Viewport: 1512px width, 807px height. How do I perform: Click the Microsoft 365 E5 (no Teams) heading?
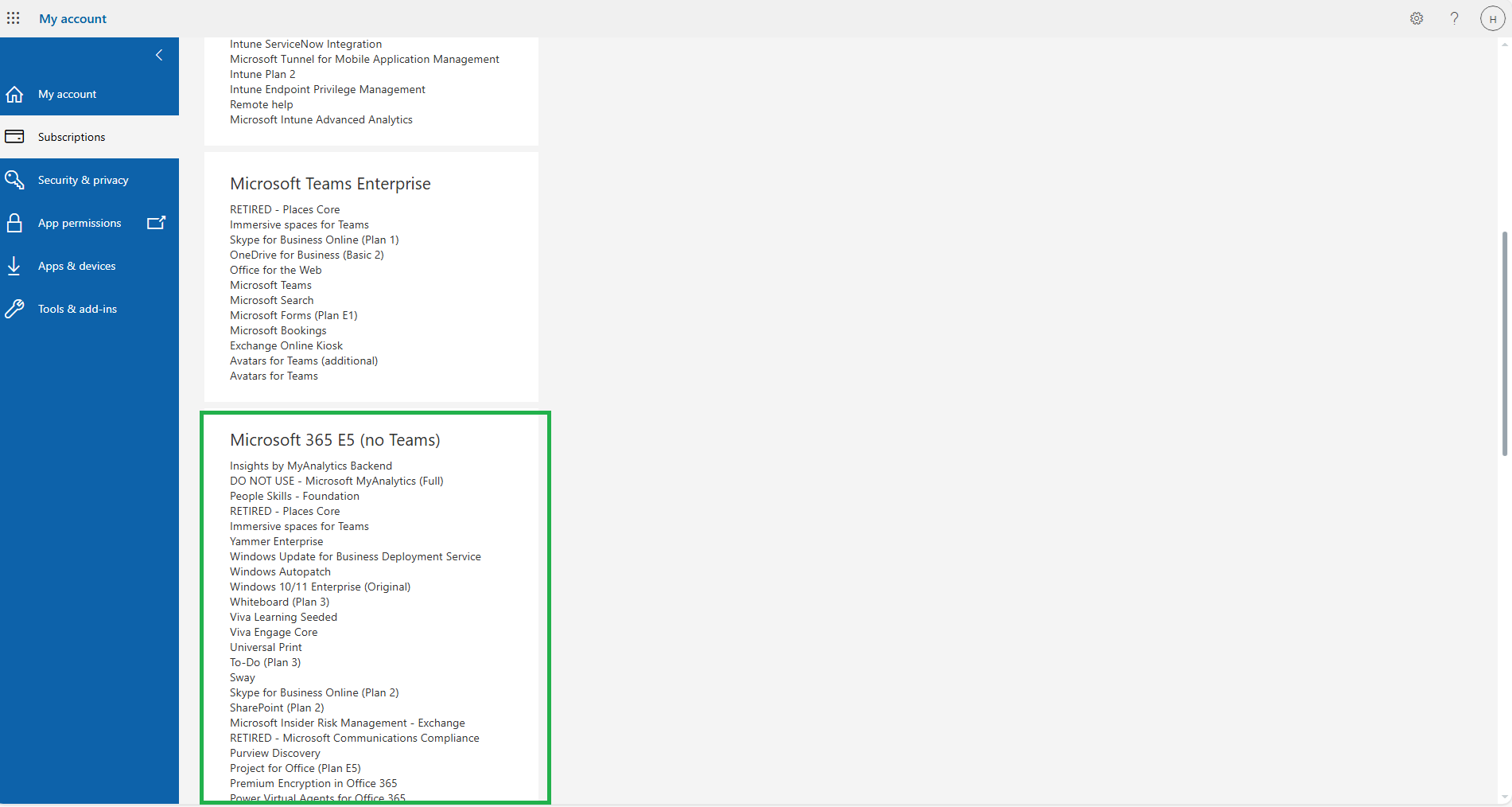coord(335,440)
